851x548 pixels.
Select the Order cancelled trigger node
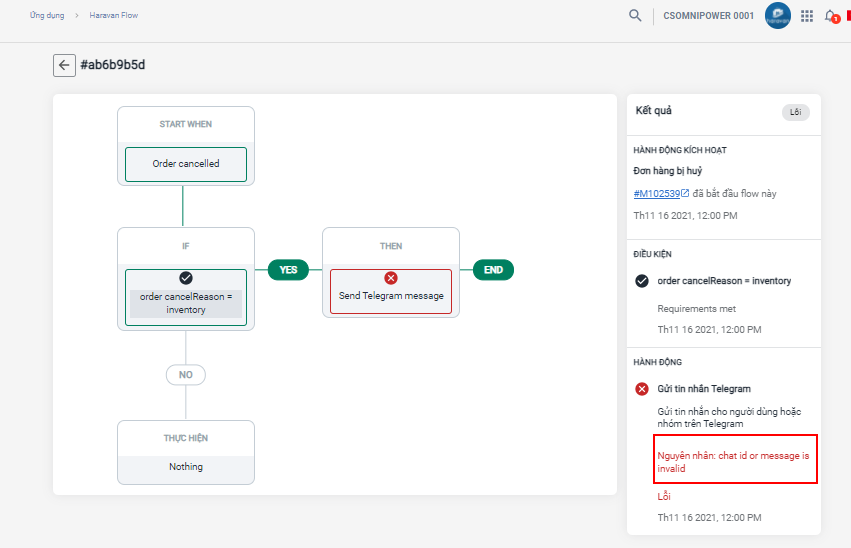point(186,164)
